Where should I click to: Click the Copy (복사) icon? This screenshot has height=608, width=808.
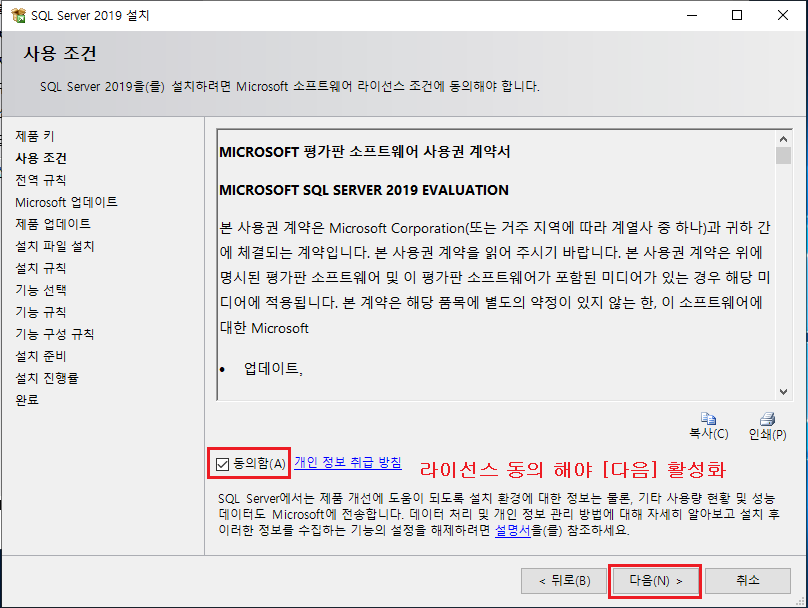pyautogui.click(x=708, y=418)
